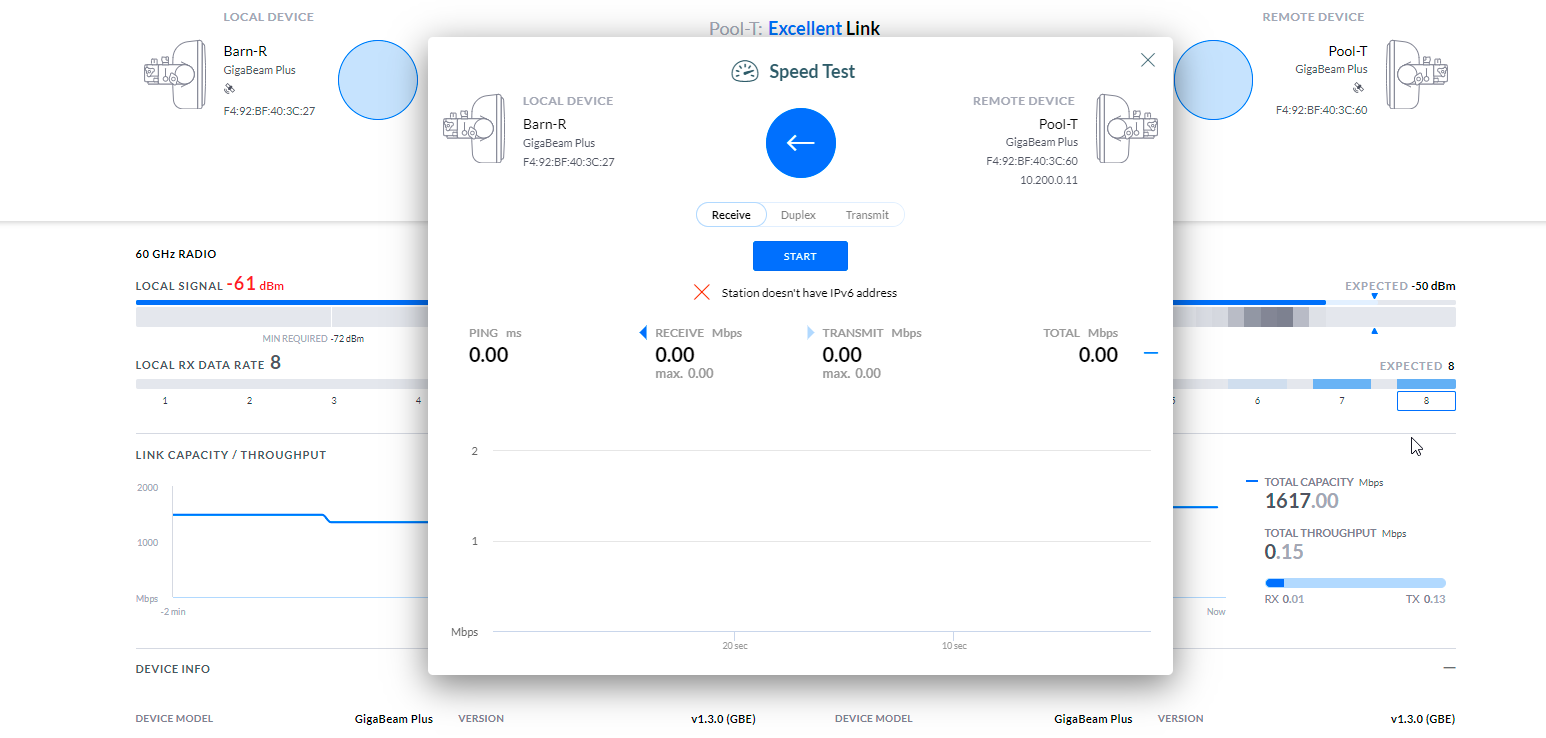1546x738 pixels.
Task: Click the PING ms value 0.00
Action: coord(489,355)
